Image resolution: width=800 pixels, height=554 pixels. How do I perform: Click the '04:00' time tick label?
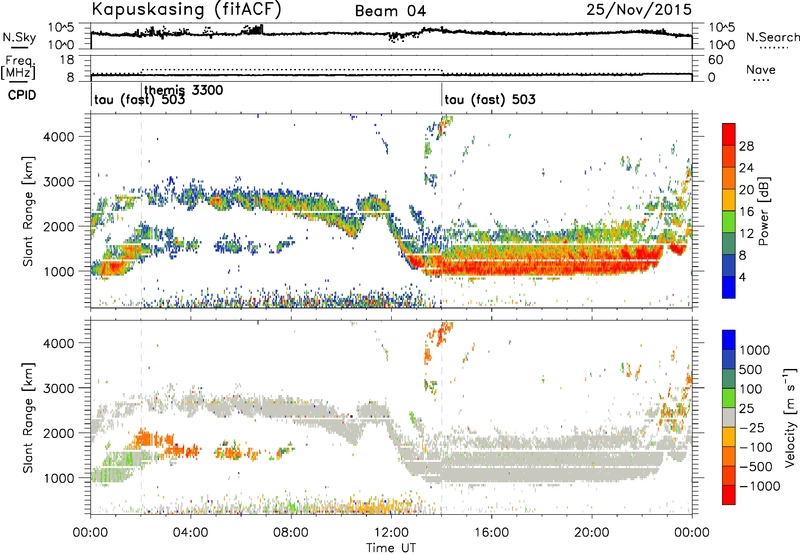191,533
